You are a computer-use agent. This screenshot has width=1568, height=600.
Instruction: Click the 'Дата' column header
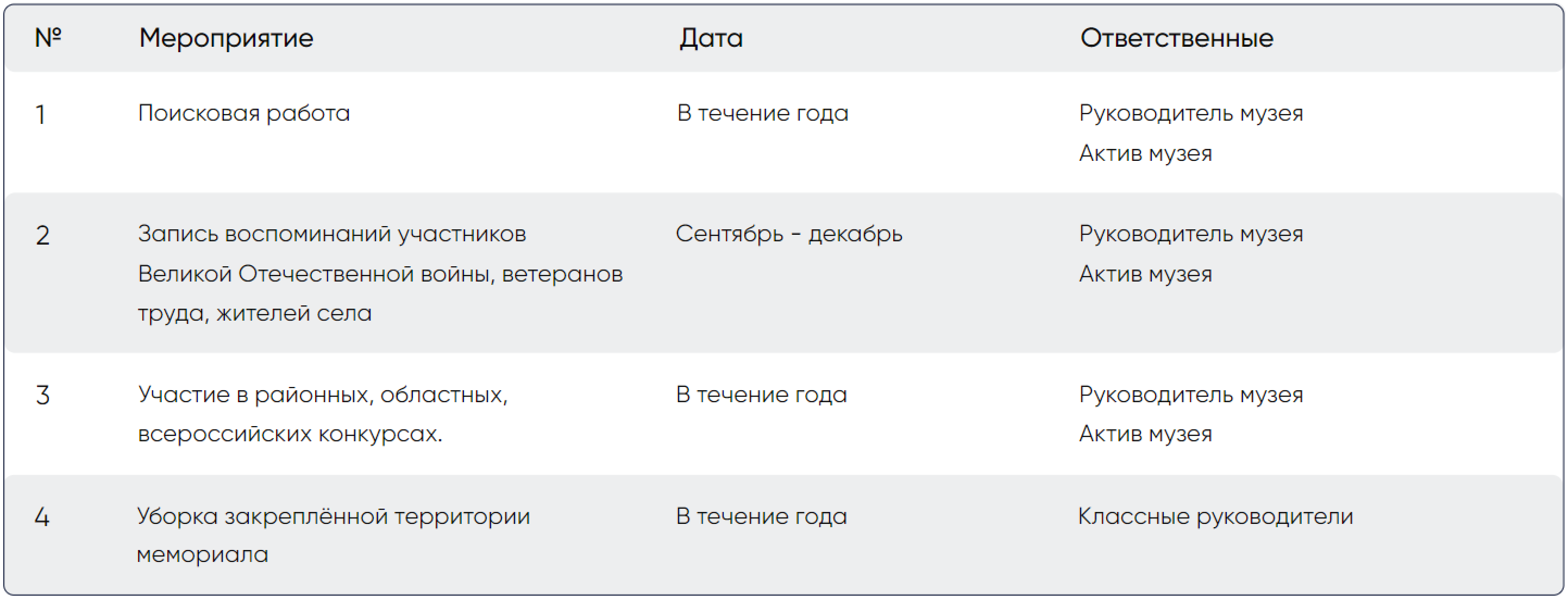pos(711,39)
